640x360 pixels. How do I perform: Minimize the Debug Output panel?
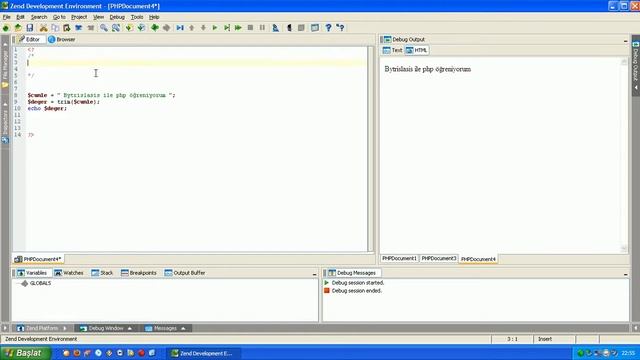coord(625,40)
